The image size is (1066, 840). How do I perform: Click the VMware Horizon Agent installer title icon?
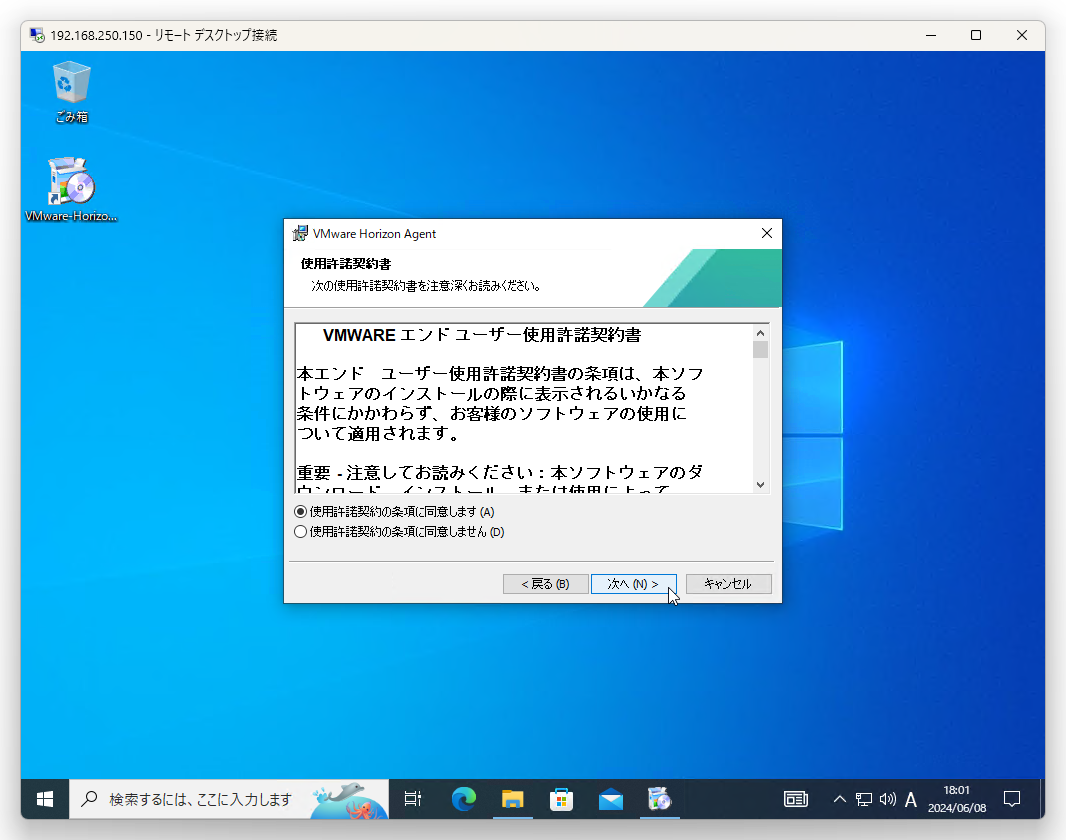tap(300, 234)
